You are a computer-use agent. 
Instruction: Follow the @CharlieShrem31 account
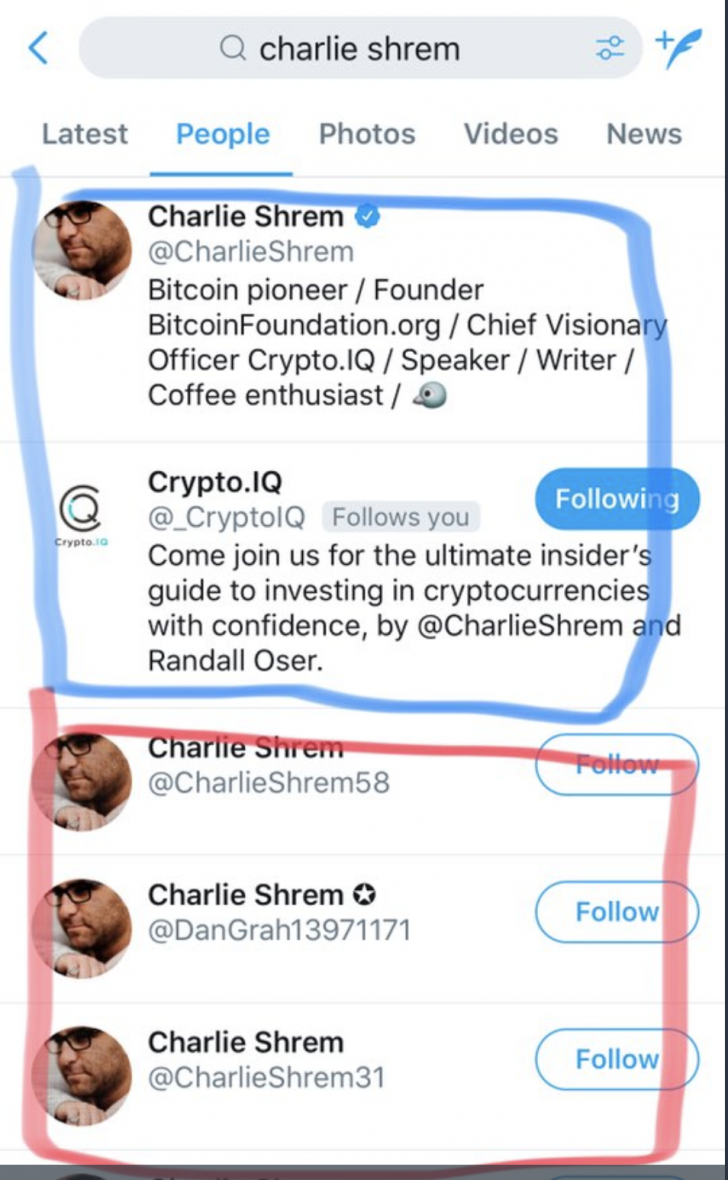pos(616,1060)
